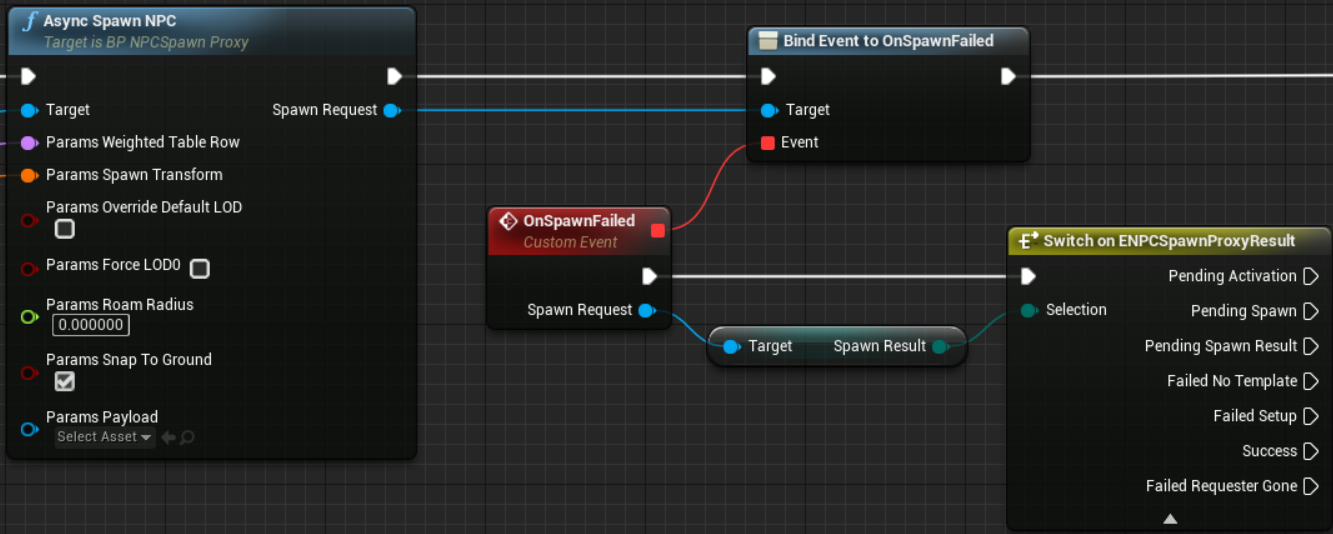Toggle the Params Force LOD0 checkbox
This screenshot has width=1333, height=534.
[199, 268]
